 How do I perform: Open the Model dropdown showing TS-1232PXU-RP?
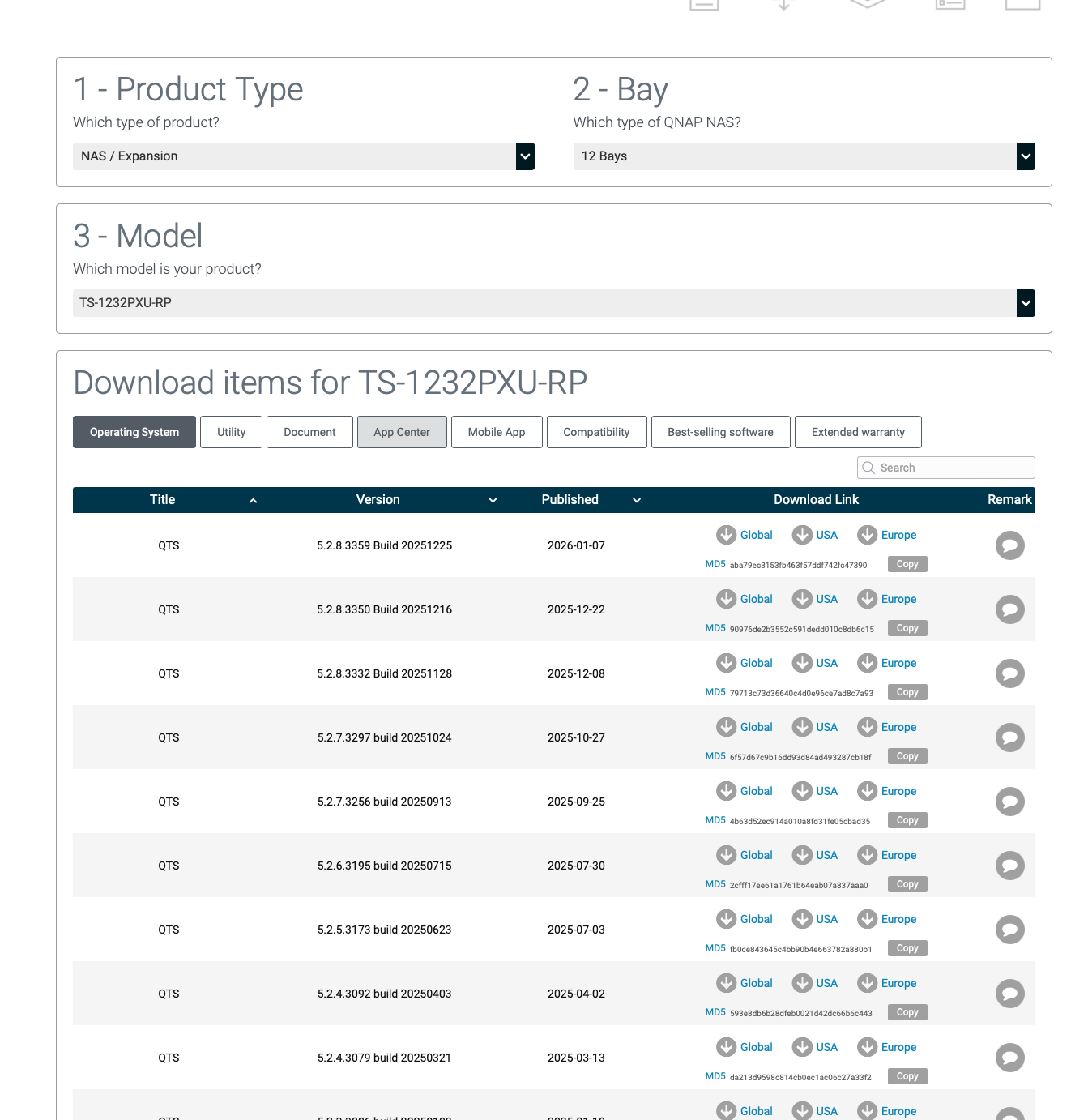(553, 303)
